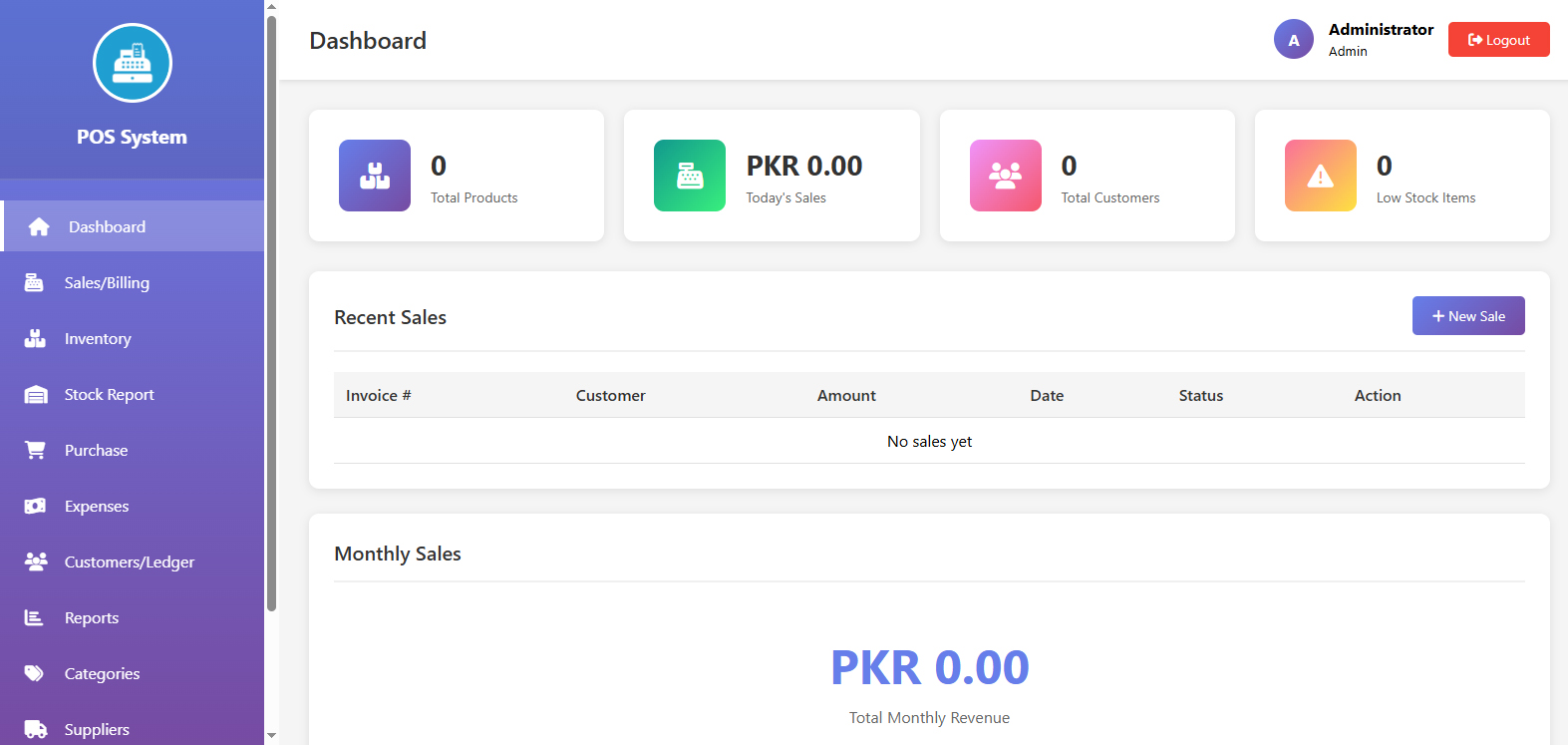This screenshot has width=1568, height=745.
Task: Click the Low Stock warning icon
Action: pyautogui.click(x=1320, y=176)
